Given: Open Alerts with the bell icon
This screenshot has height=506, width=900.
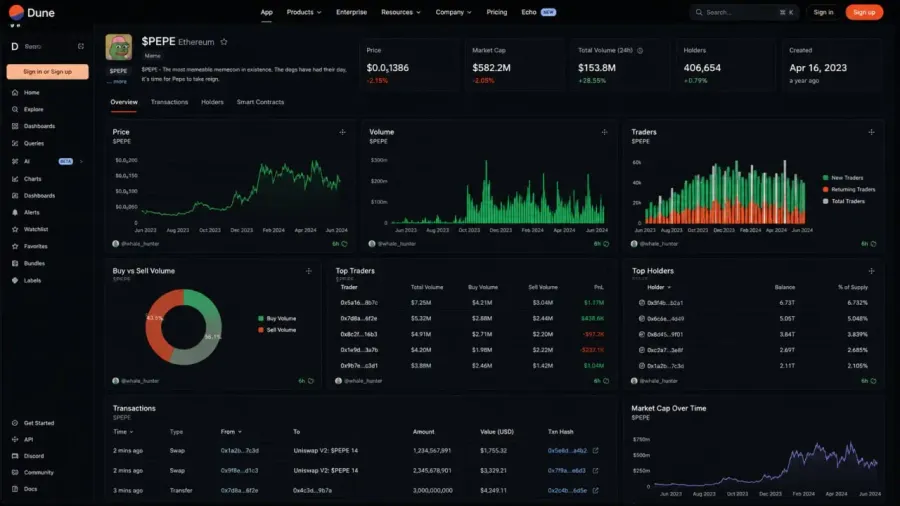Looking at the screenshot, I should (x=26, y=212).
